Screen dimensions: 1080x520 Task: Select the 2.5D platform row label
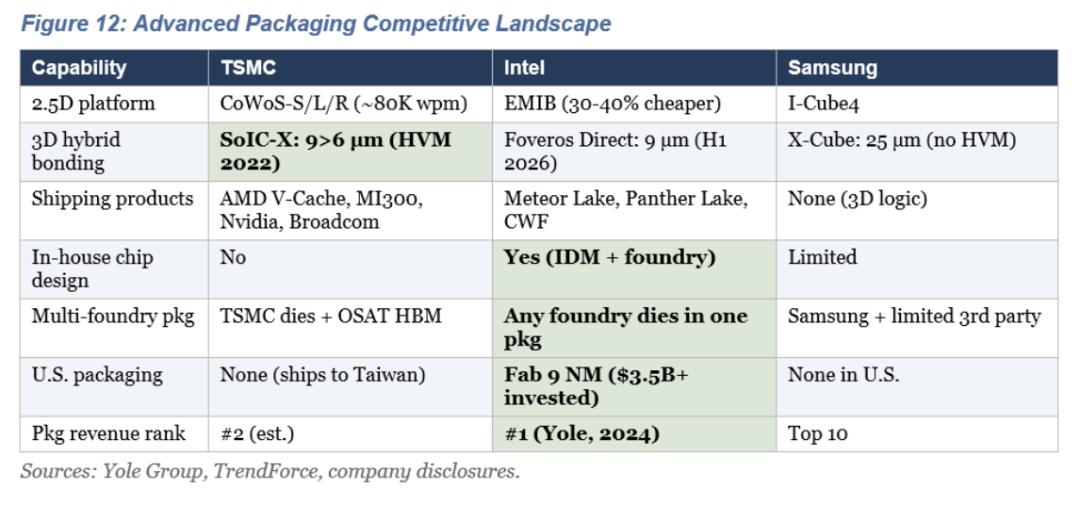pyautogui.click(x=93, y=104)
